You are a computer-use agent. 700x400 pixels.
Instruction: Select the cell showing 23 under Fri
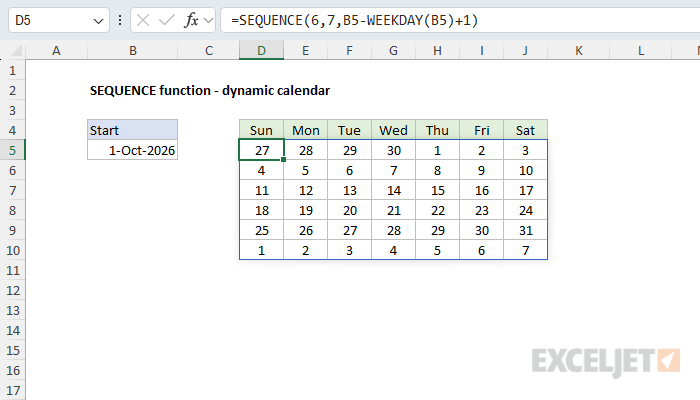pyautogui.click(x=482, y=210)
